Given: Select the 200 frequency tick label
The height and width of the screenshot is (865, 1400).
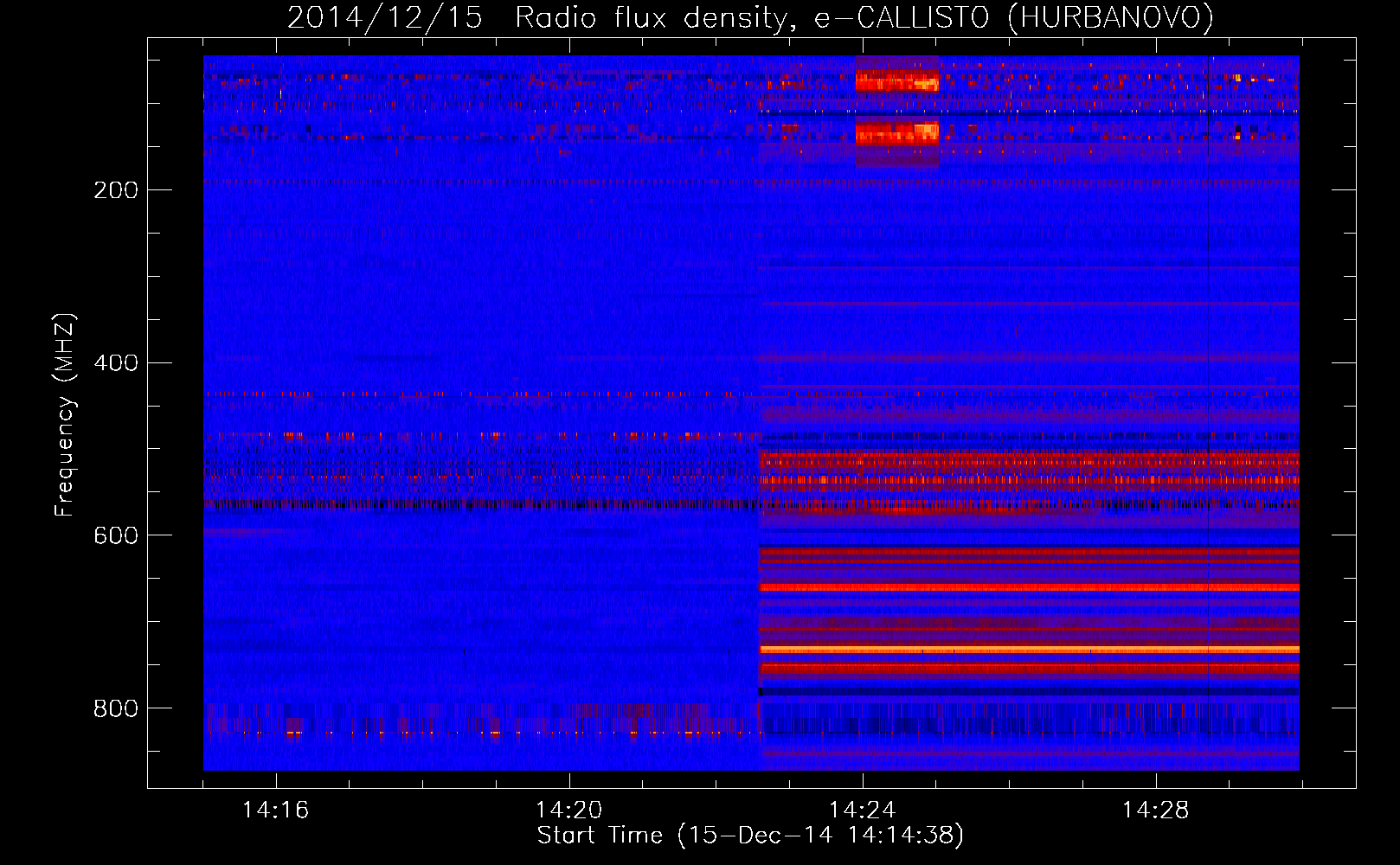Looking at the screenshot, I should (x=116, y=190).
